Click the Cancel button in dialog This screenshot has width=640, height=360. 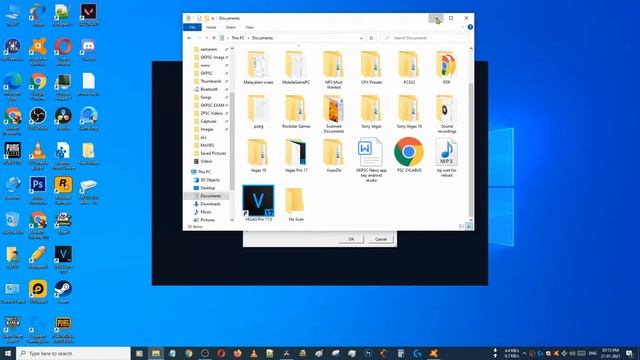click(381, 239)
